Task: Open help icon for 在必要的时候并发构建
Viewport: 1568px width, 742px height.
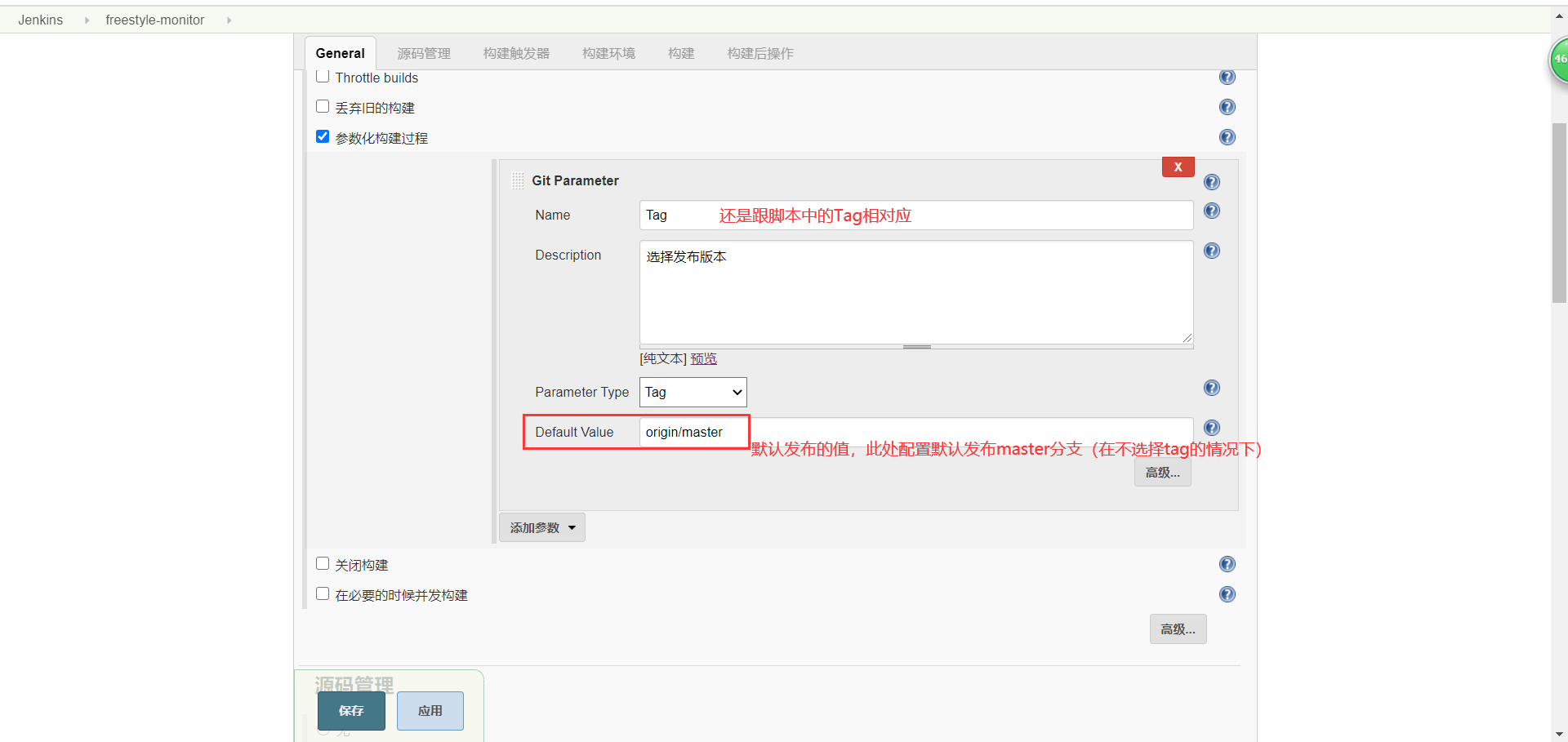Action: (1227, 594)
